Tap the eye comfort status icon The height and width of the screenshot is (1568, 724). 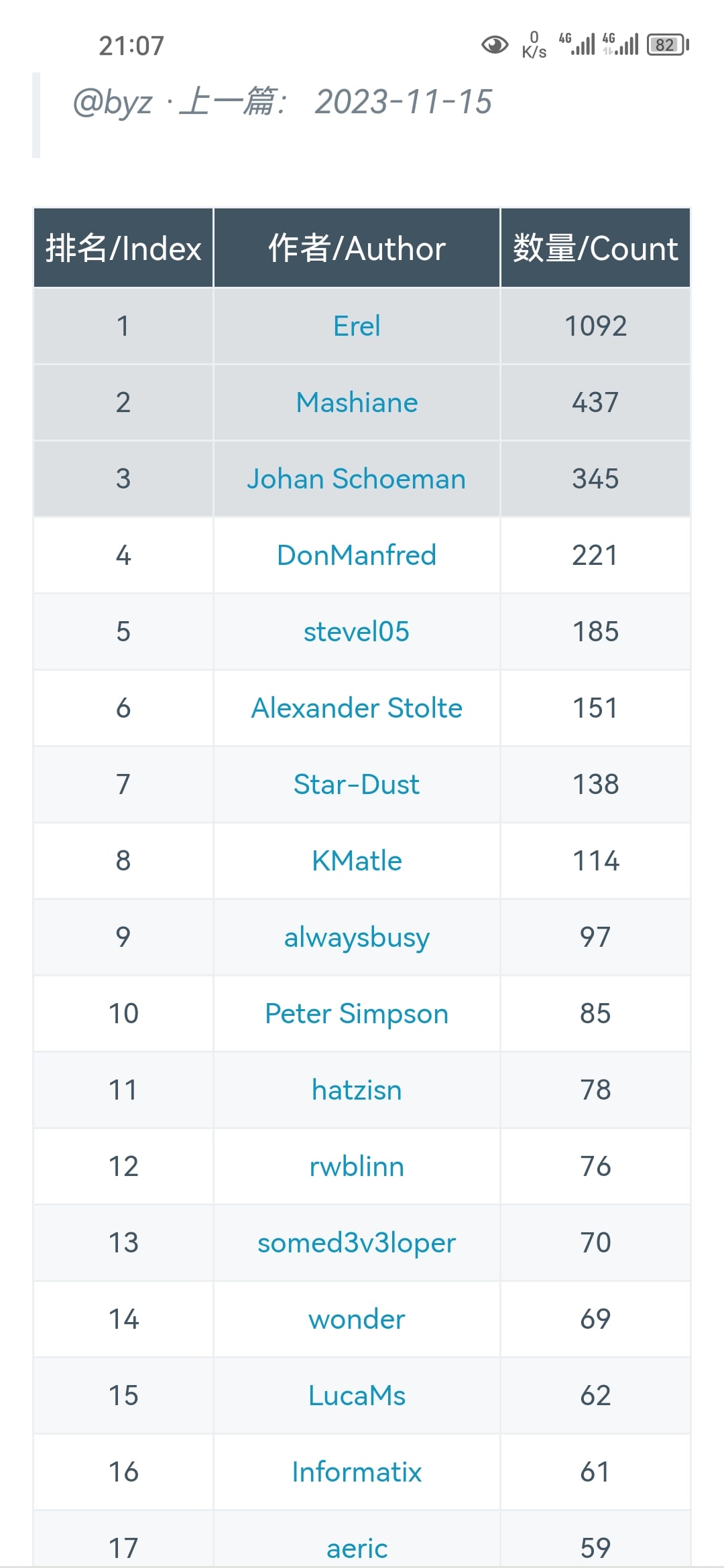coord(495,45)
